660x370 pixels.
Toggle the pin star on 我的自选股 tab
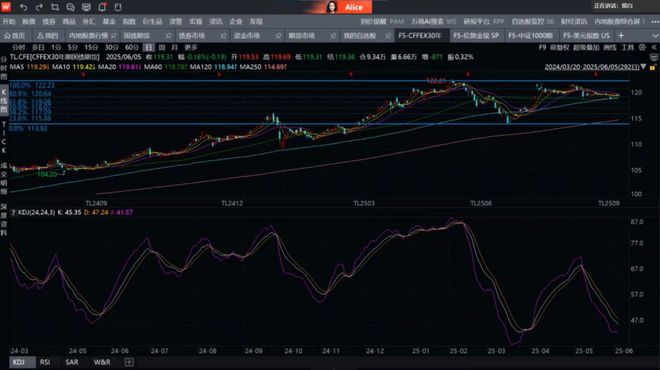tap(388, 36)
